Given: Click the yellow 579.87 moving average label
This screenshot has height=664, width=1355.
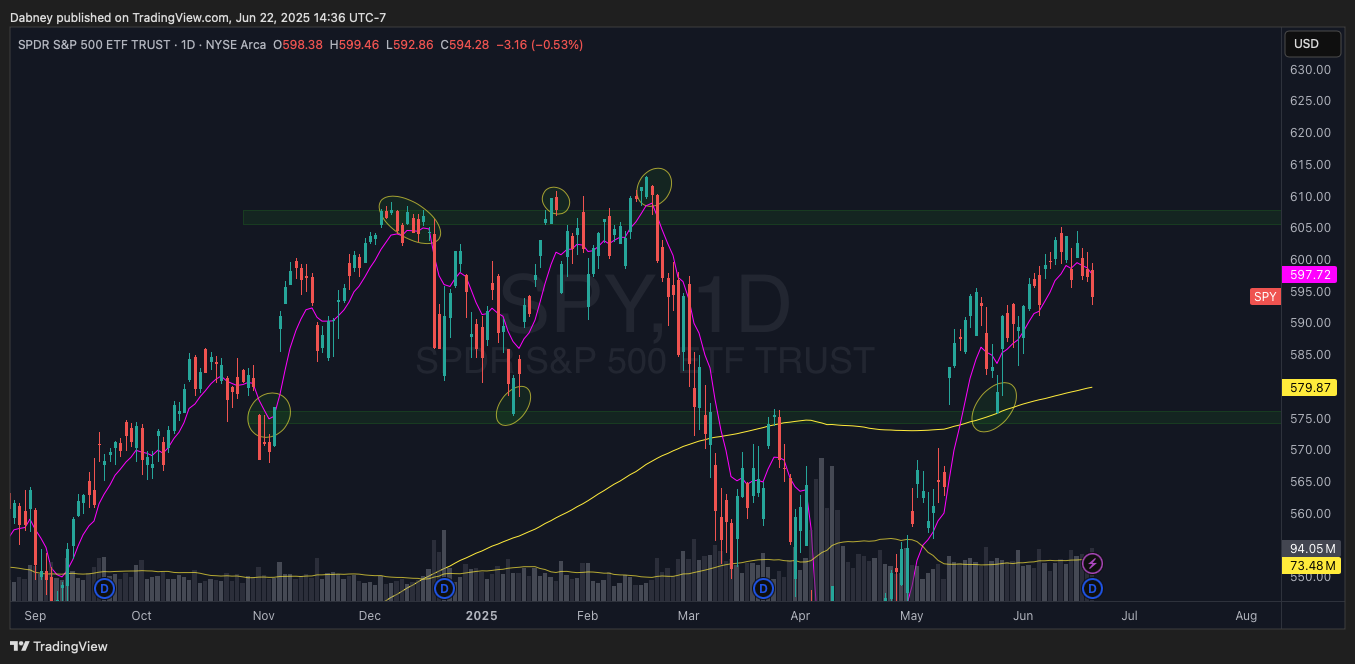Looking at the screenshot, I should coord(1310,388).
